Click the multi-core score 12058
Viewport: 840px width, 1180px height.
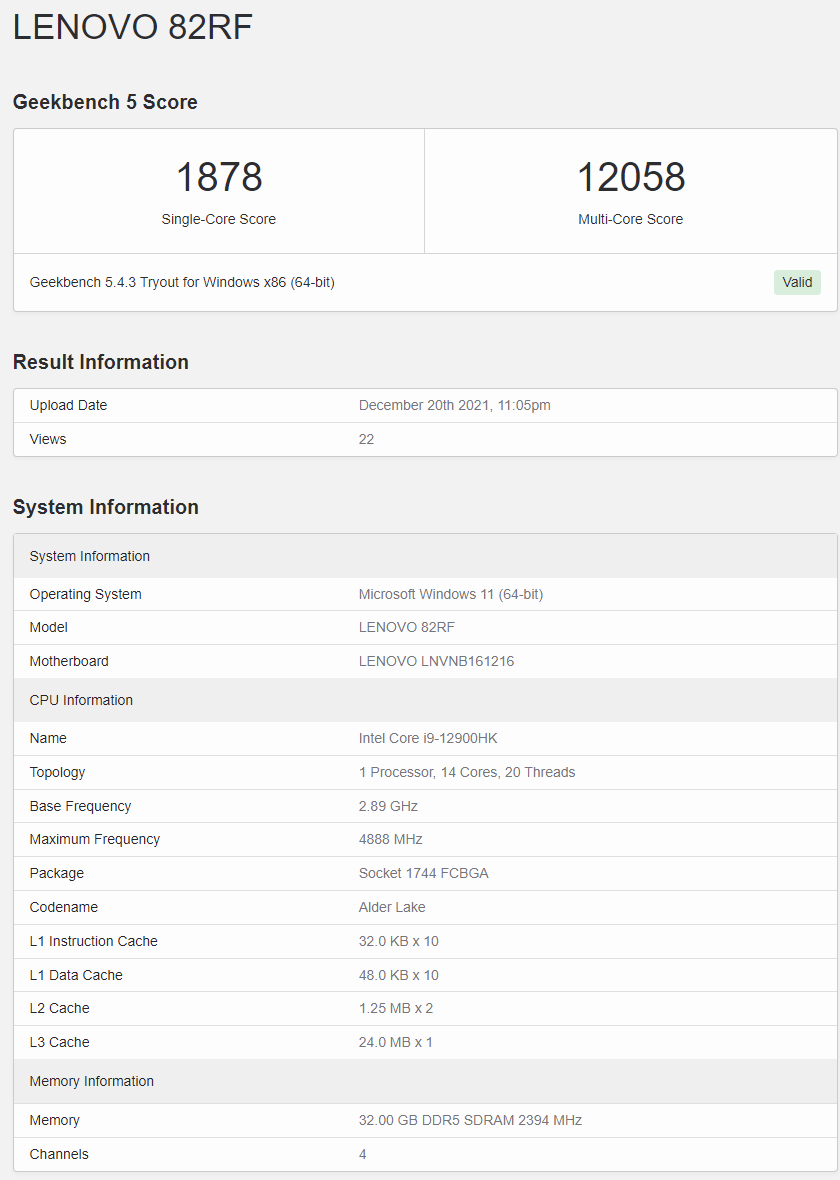[631, 178]
